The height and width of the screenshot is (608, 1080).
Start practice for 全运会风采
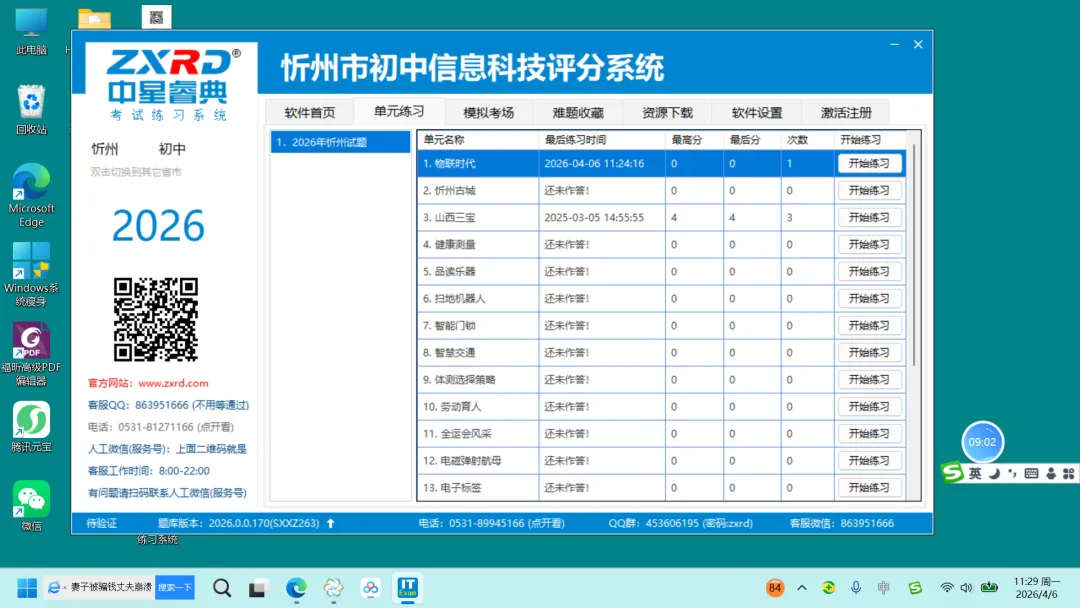[869, 433]
